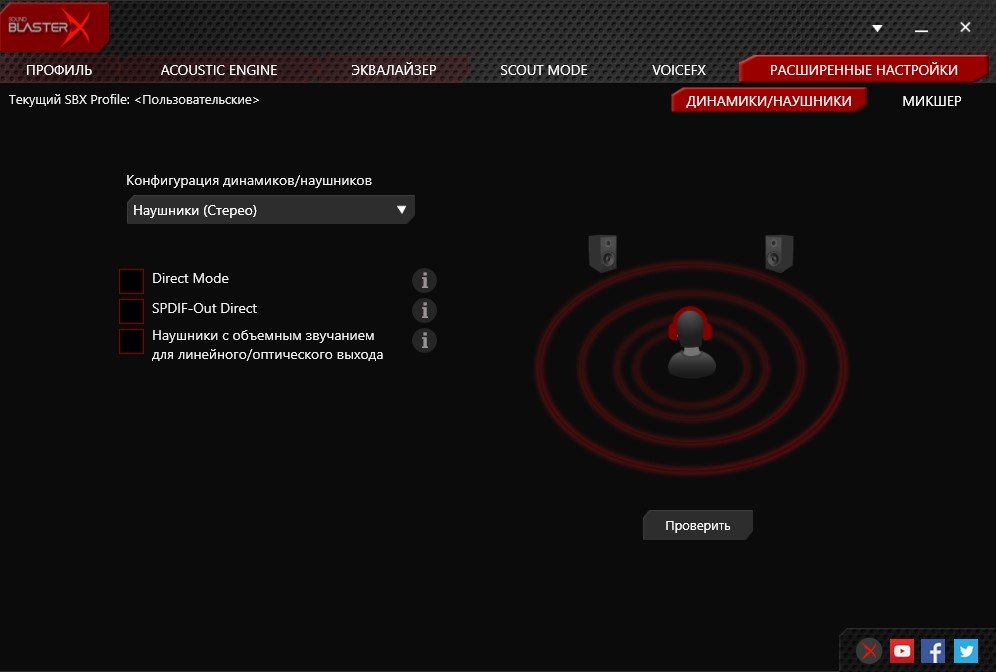
Task: Open the VOICEFX tab
Action: click(678, 70)
